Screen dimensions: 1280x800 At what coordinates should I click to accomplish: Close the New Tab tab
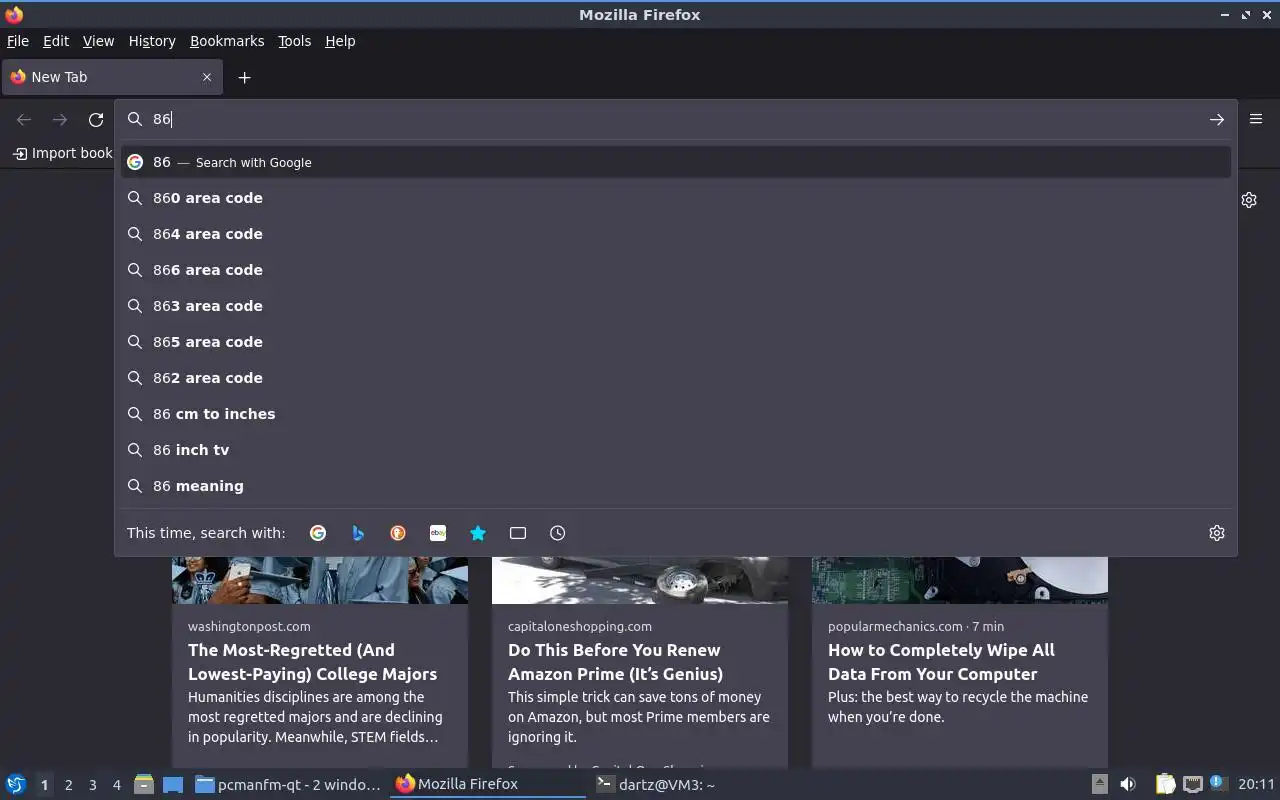[207, 77]
